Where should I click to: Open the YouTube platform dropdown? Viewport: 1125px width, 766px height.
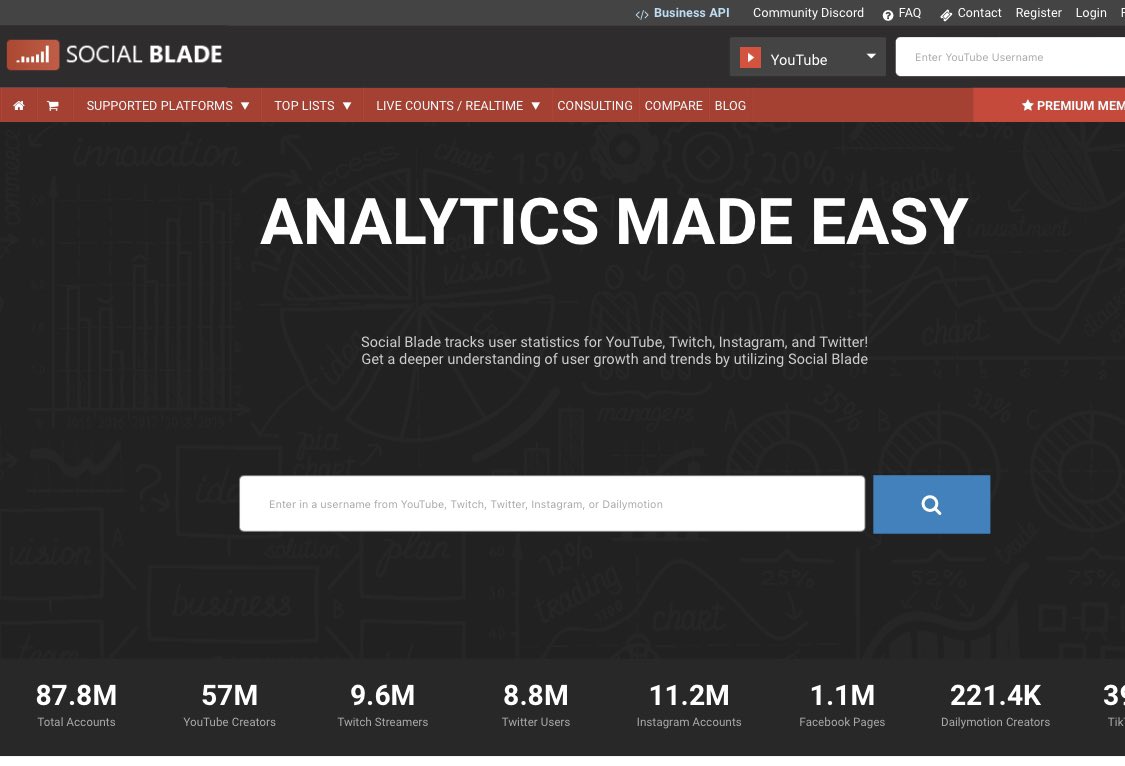pyautogui.click(x=808, y=57)
